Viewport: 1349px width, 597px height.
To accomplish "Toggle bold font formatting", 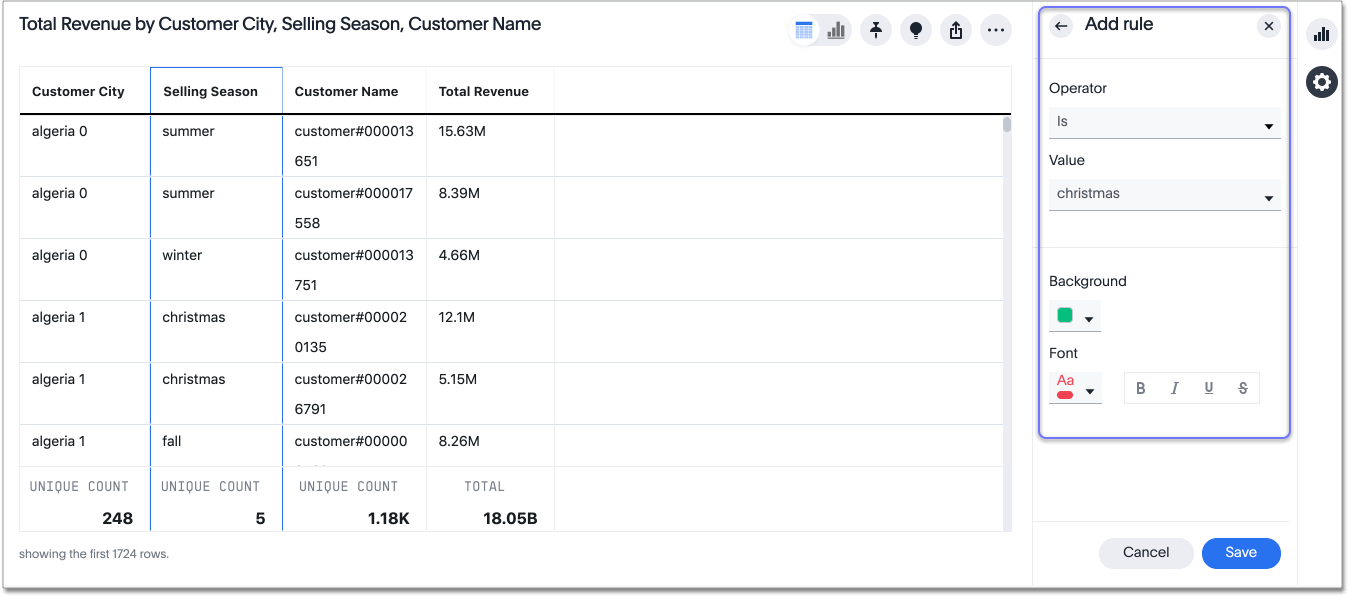I will [x=1141, y=388].
